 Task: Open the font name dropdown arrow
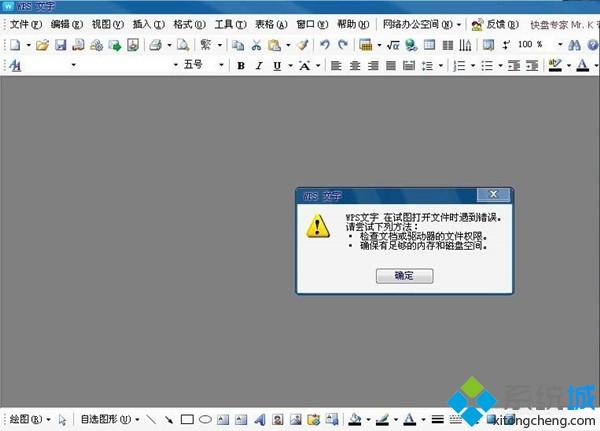click(176, 65)
